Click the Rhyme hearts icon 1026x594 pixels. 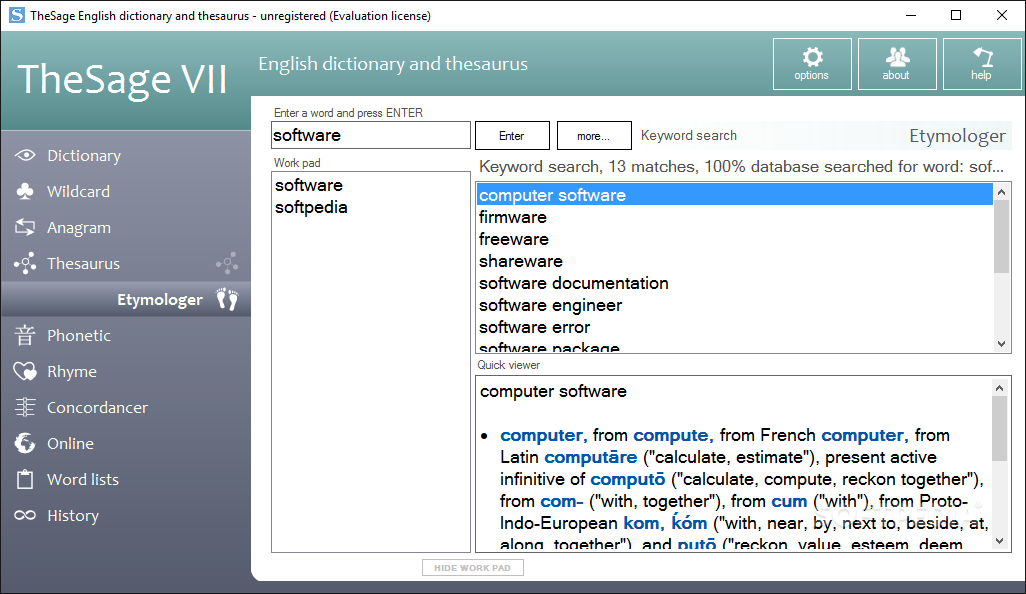pyautogui.click(x=25, y=372)
